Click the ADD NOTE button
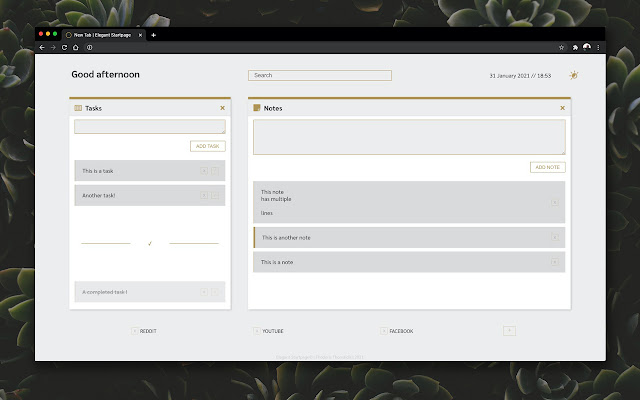 (548, 167)
